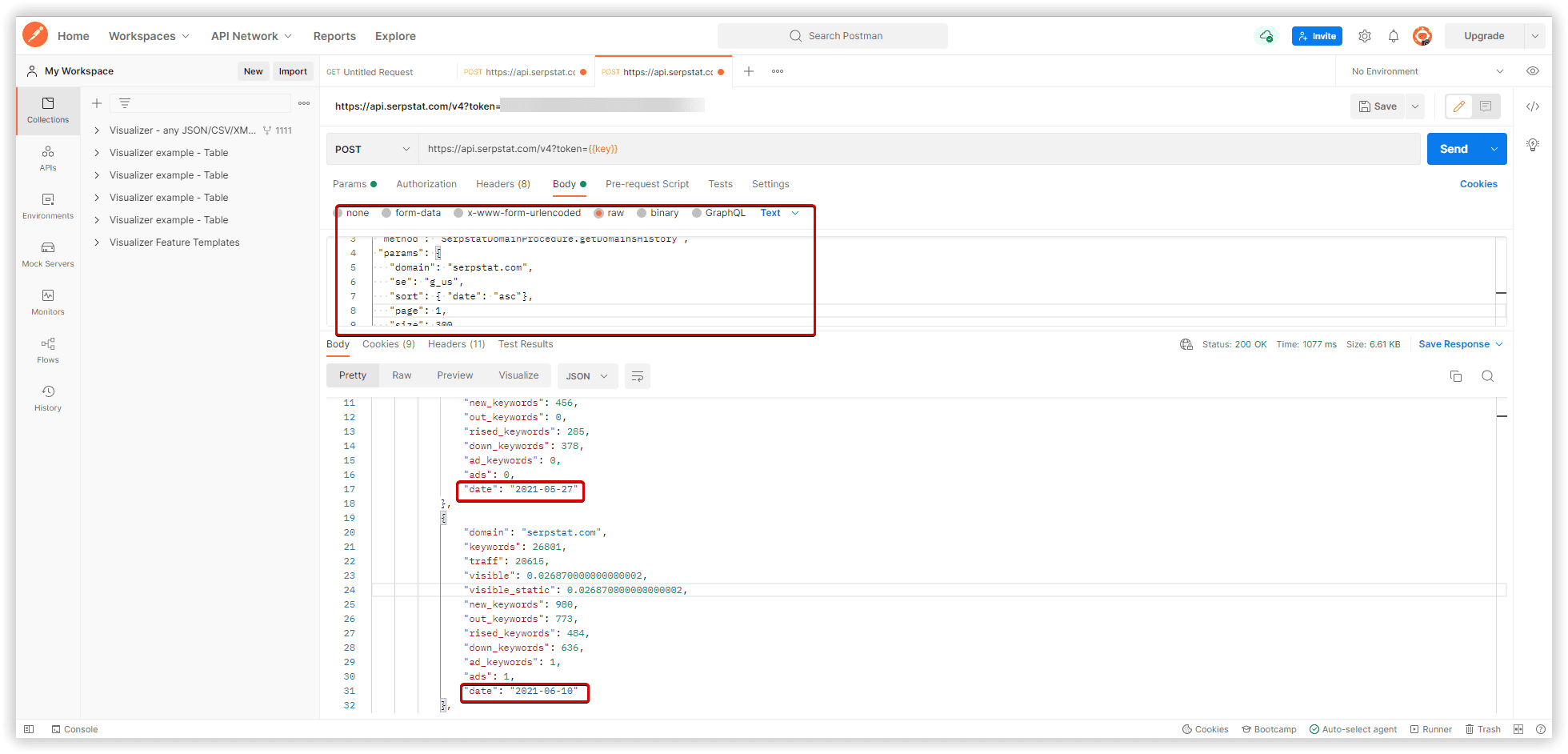Image resolution: width=1568 pixels, height=754 pixels.
Task: Open the Cookies link
Action: (x=1478, y=184)
